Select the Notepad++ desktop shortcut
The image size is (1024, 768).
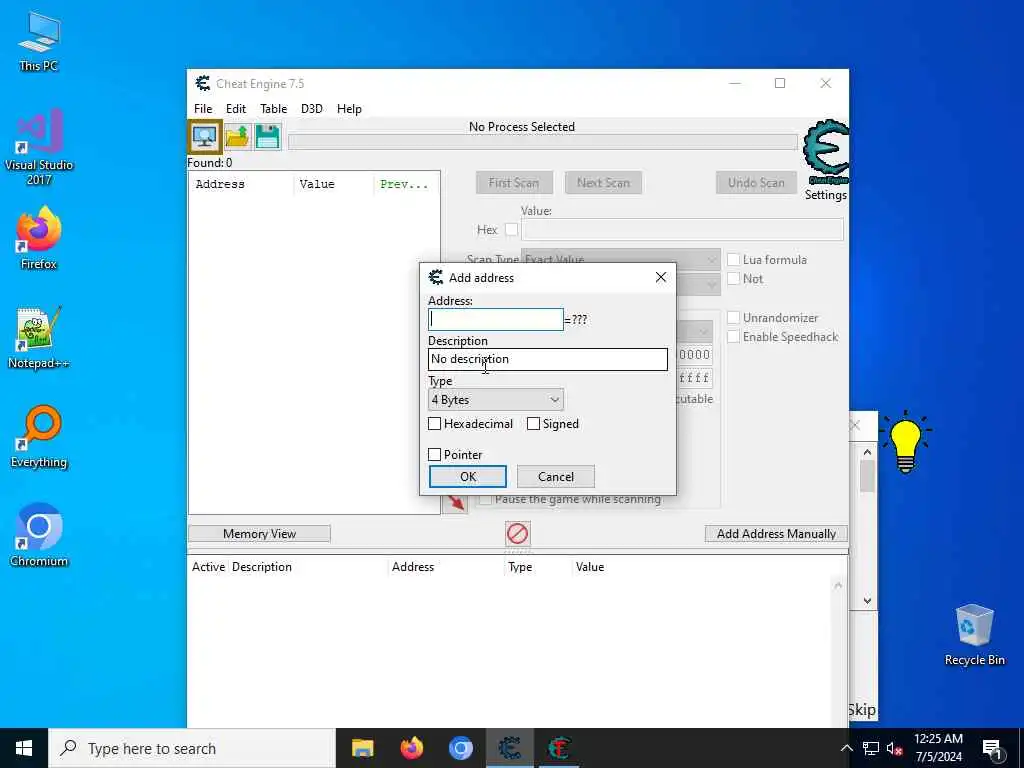pos(39,338)
